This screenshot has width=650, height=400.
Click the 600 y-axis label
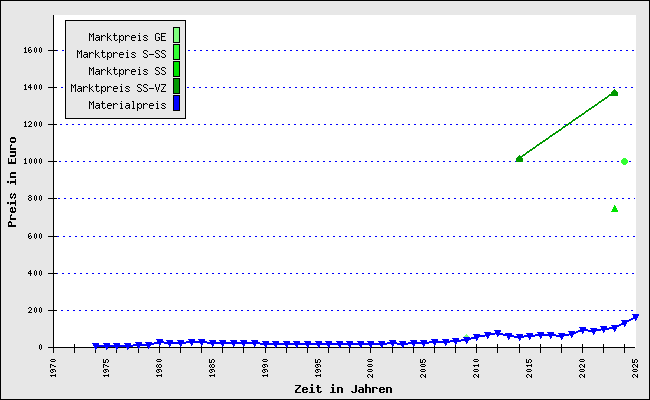pos(36,236)
